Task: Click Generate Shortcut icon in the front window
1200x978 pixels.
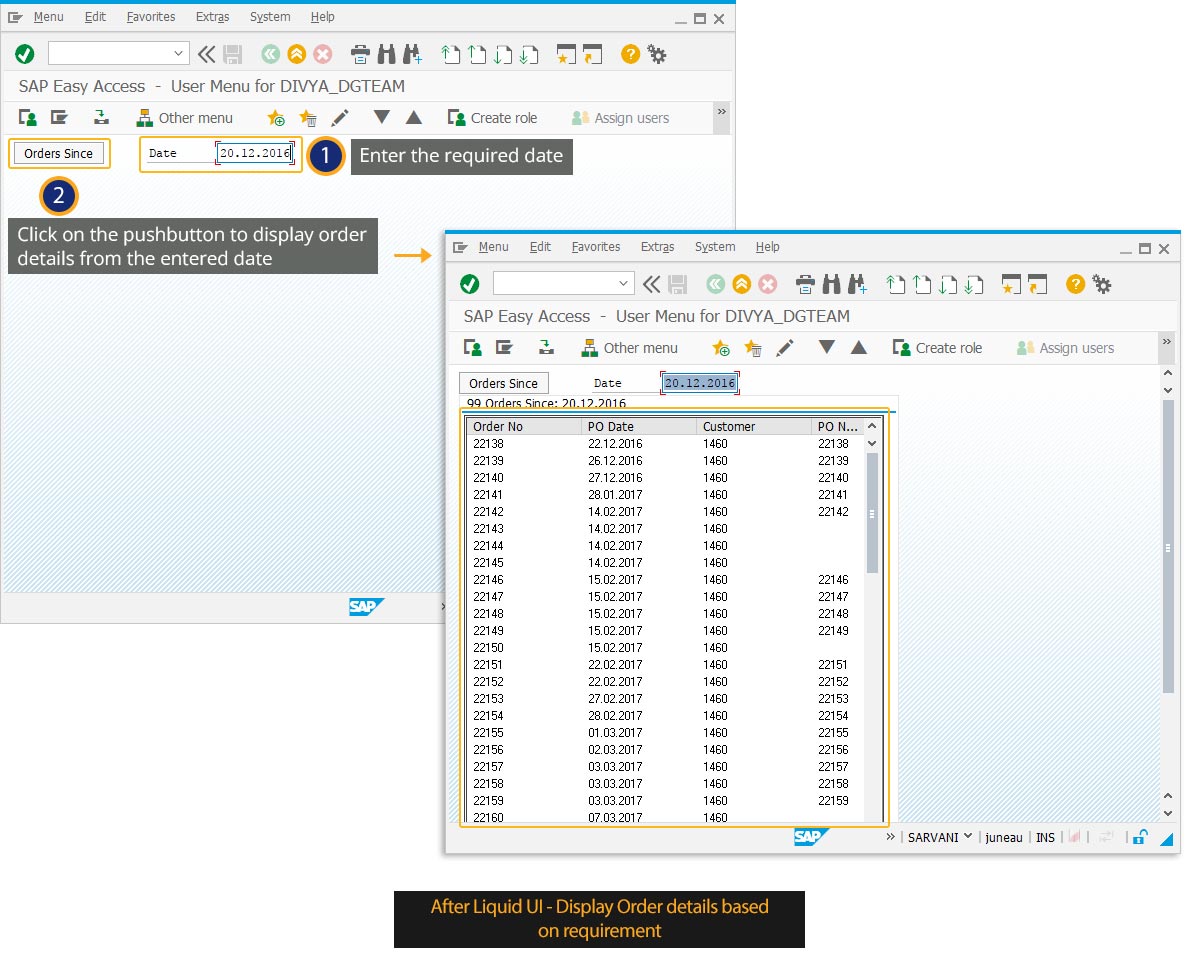Action: [x=1038, y=284]
